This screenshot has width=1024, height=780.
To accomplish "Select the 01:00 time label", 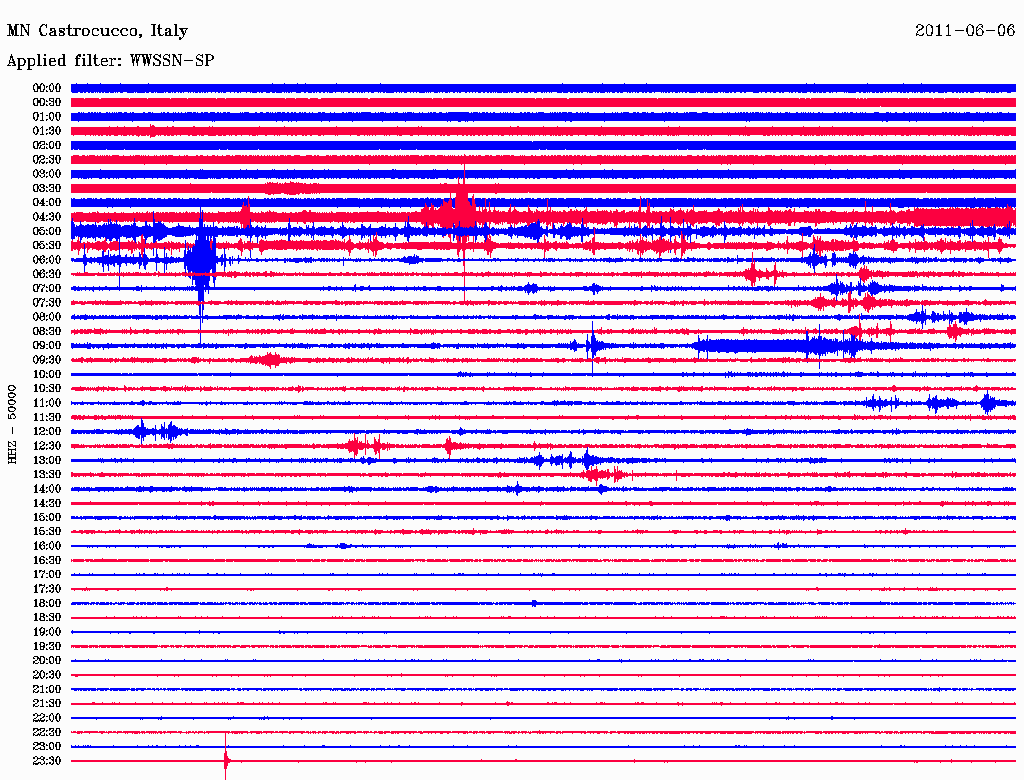I will point(47,116).
